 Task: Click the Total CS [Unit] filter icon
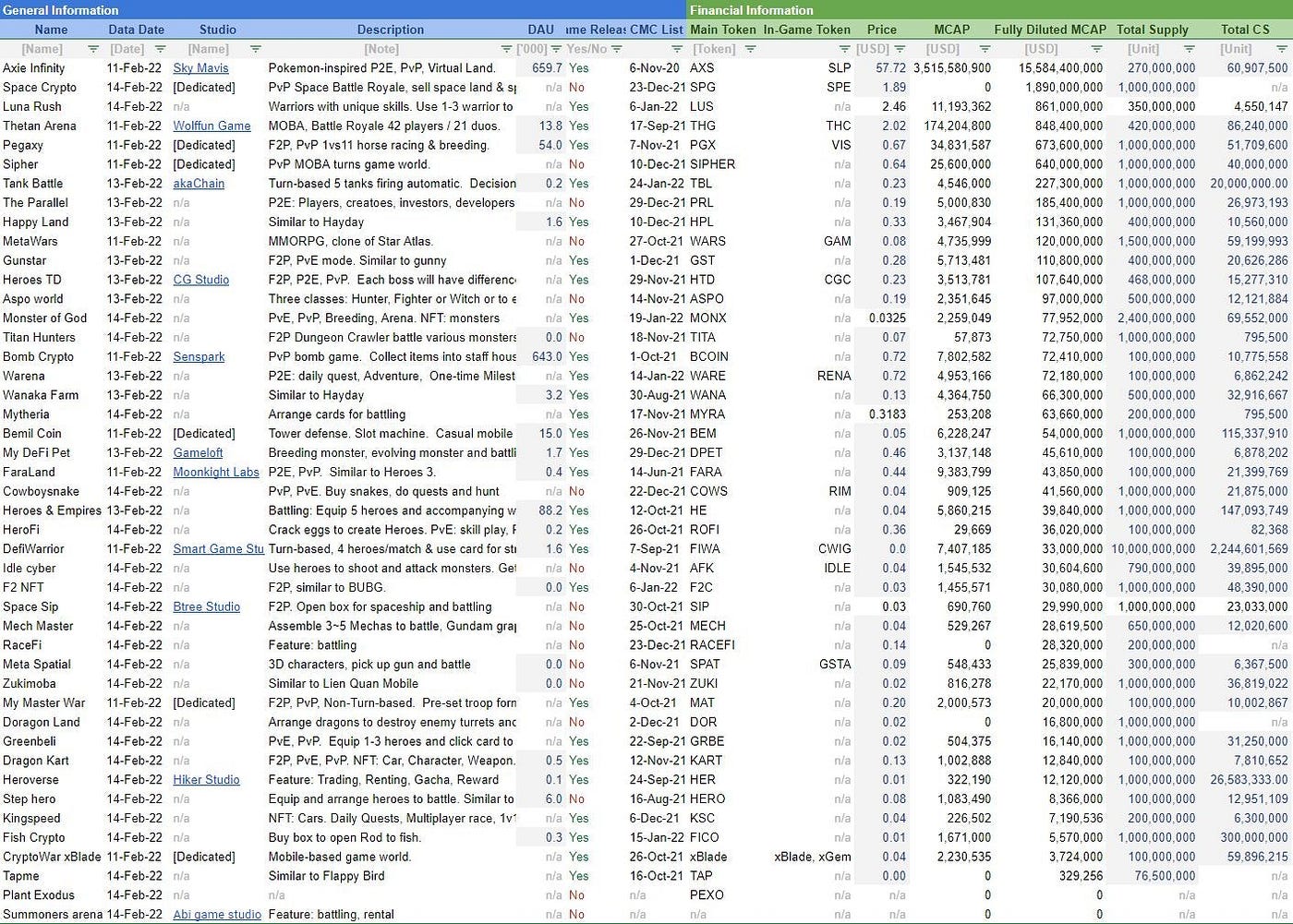coord(1282,49)
